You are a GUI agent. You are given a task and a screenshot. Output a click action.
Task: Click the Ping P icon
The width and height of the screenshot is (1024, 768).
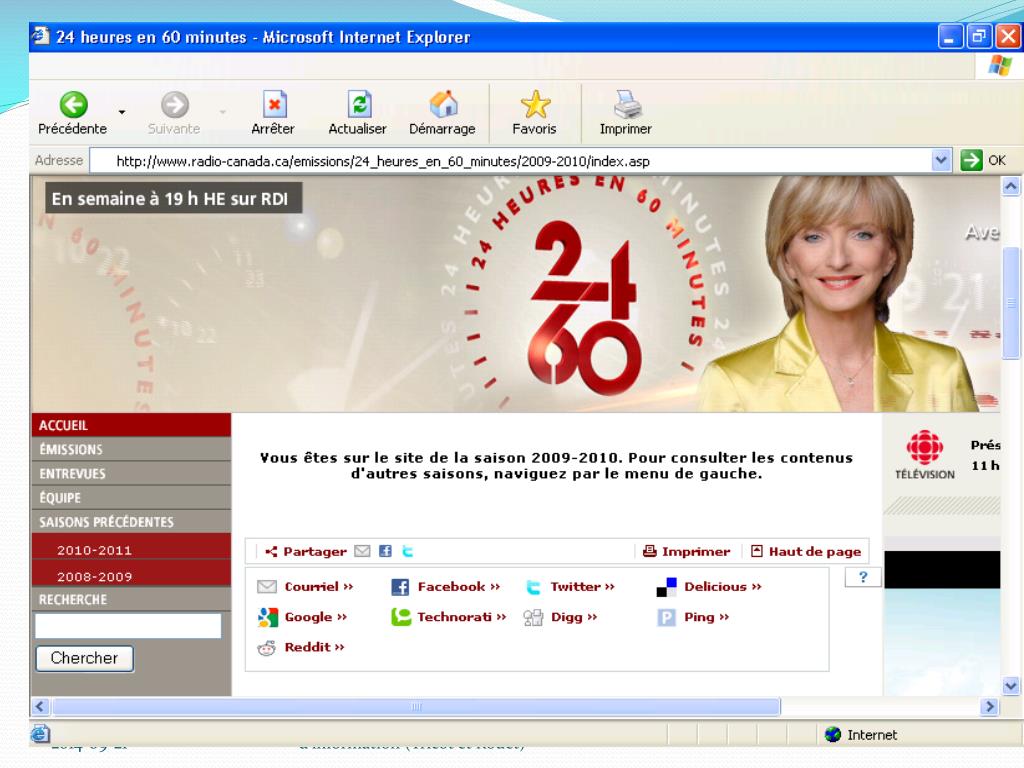point(666,617)
